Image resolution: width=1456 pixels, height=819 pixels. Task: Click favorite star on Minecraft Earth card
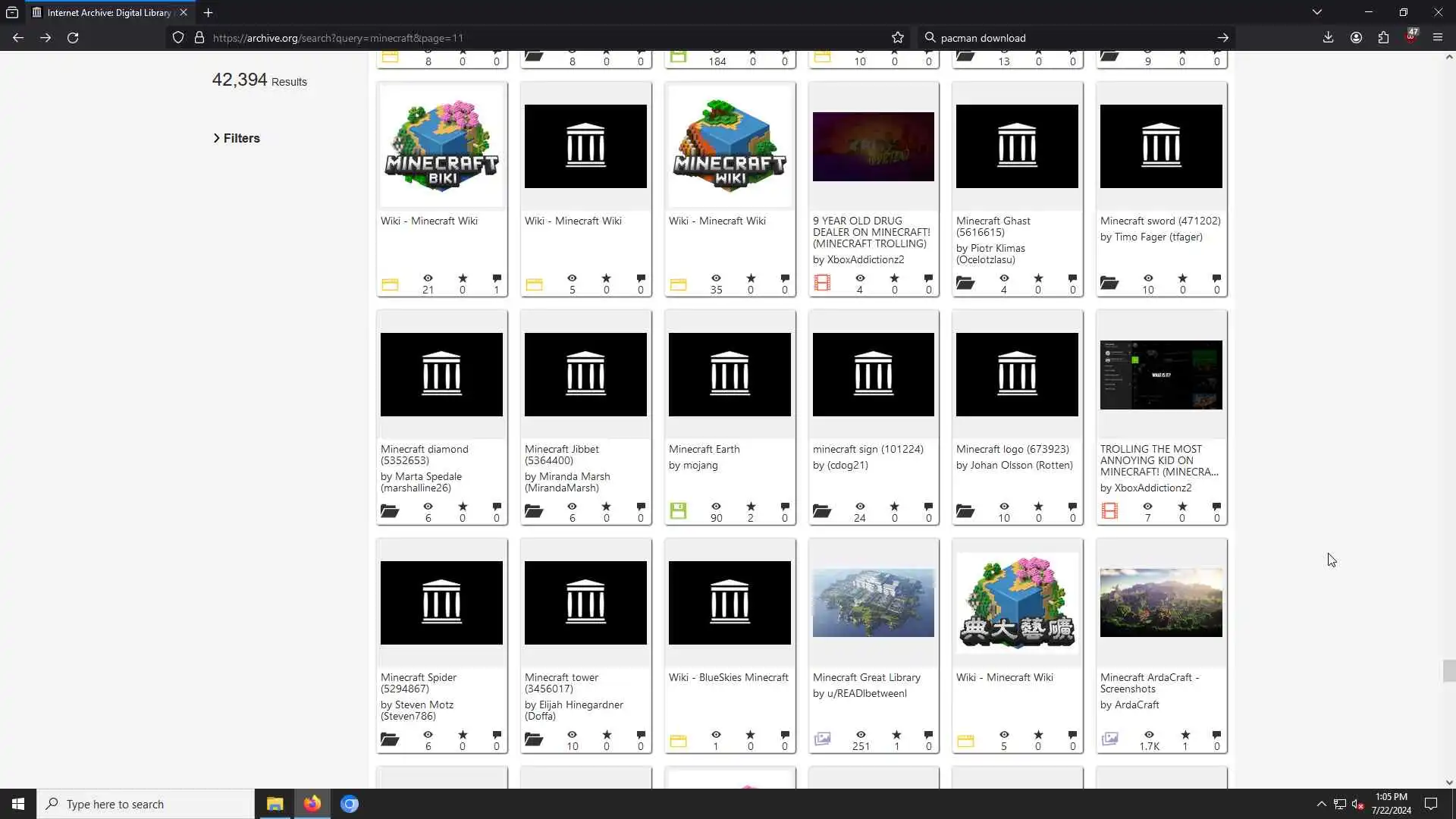click(751, 507)
